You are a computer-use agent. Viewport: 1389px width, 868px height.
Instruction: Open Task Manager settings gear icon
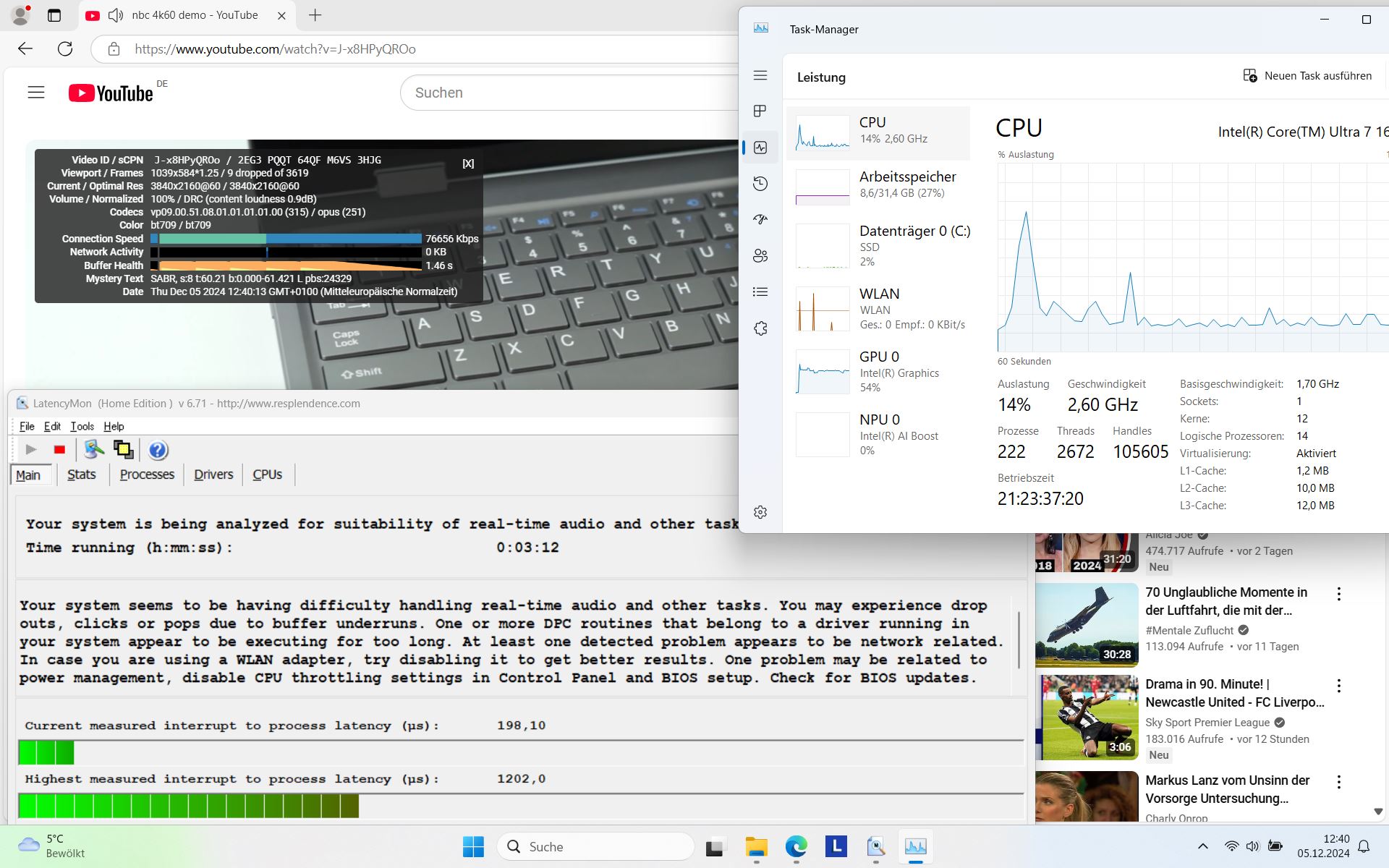[x=760, y=512]
